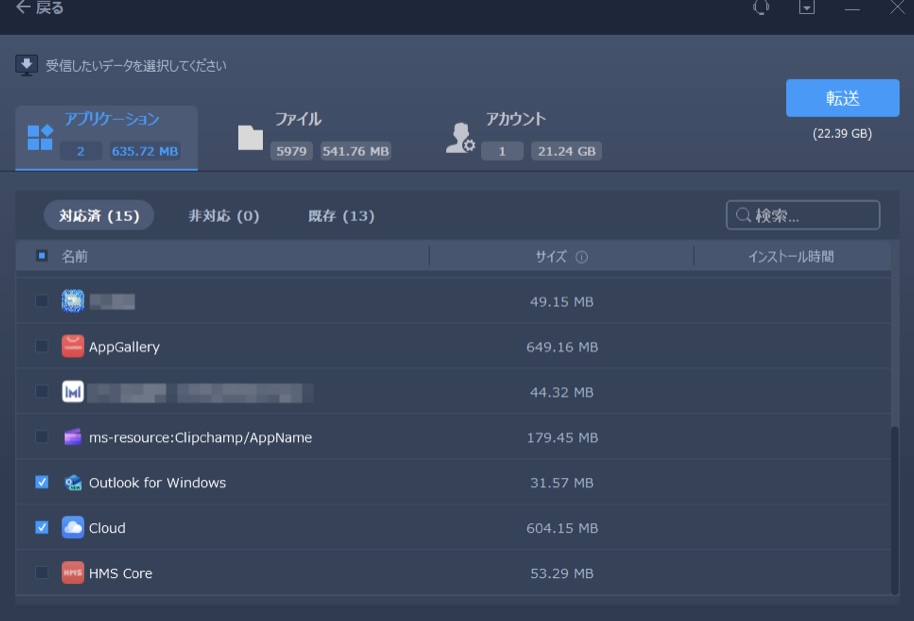Image resolution: width=914 pixels, height=621 pixels.
Task: Click the HMS Core app icon
Action: (72, 573)
